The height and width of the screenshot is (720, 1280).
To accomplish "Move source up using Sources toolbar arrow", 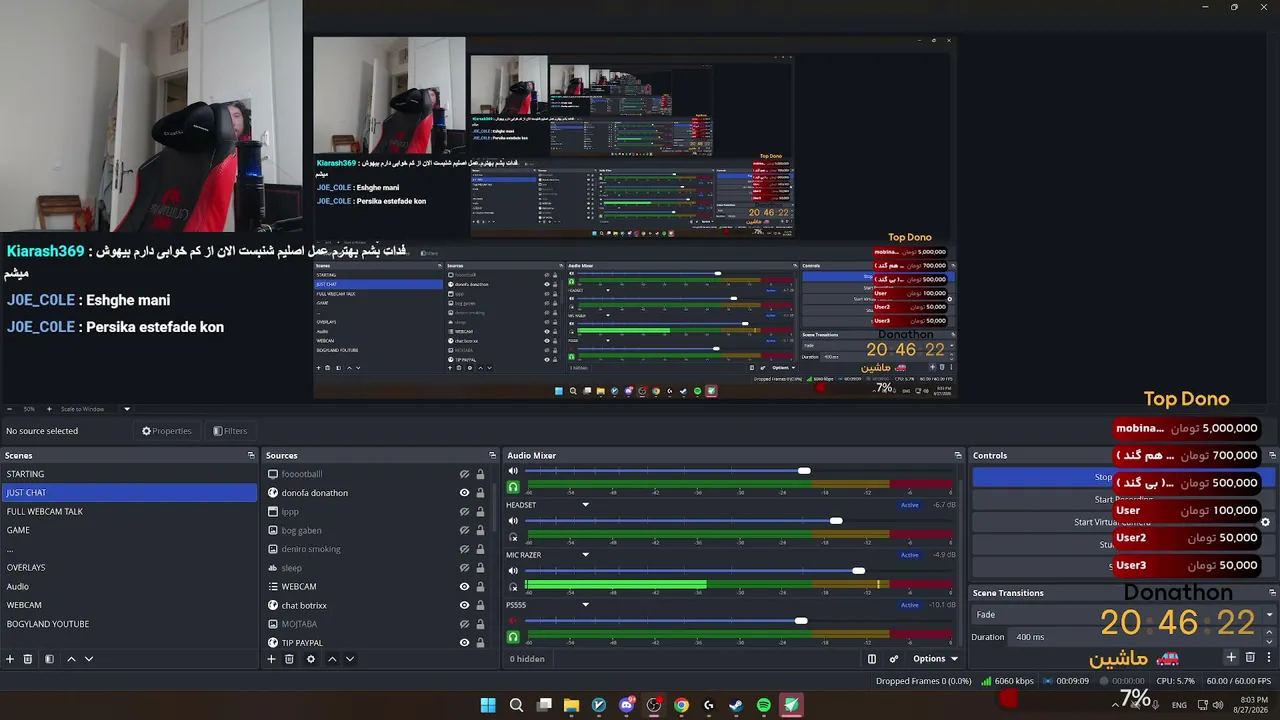I will (x=332, y=659).
